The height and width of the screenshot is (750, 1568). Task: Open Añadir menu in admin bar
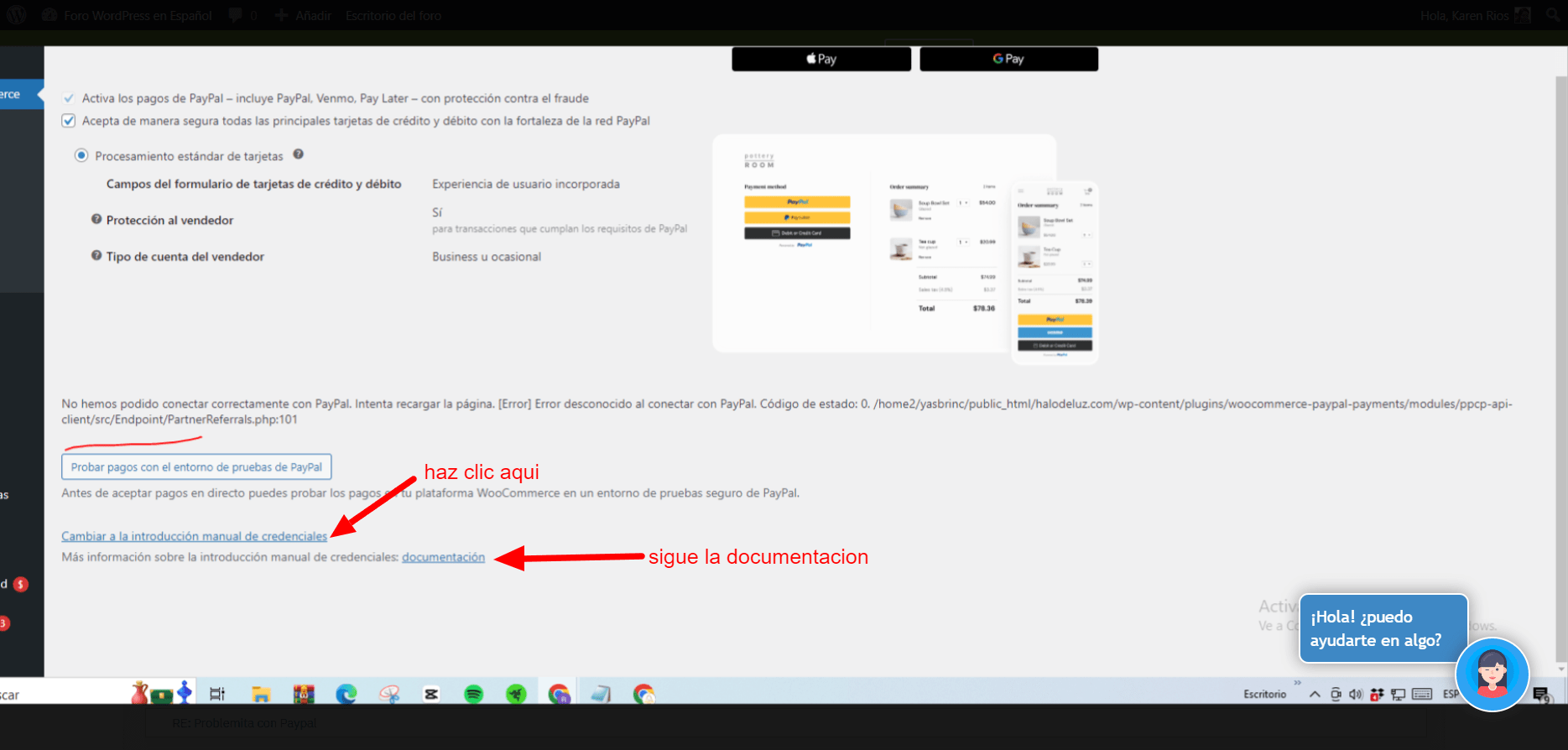304,15
